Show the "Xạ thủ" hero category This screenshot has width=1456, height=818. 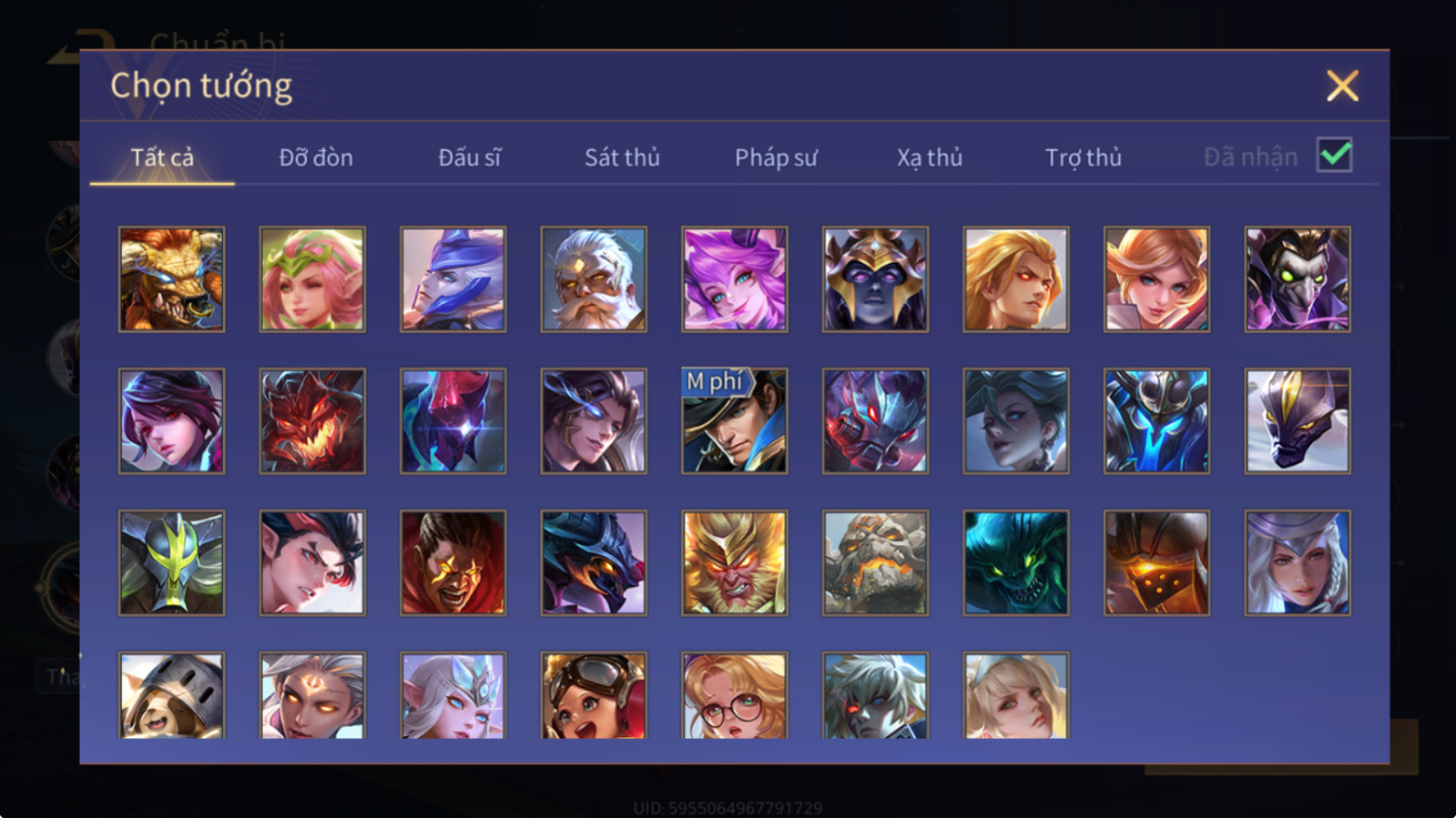pos(929,158)
